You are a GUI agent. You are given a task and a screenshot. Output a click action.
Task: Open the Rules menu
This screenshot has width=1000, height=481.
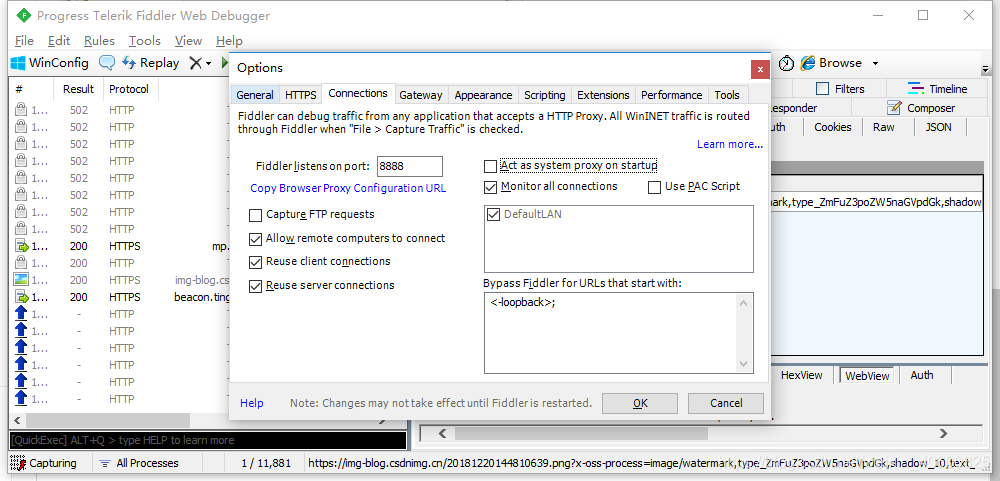pyautogui.click(x=99, y=41)
